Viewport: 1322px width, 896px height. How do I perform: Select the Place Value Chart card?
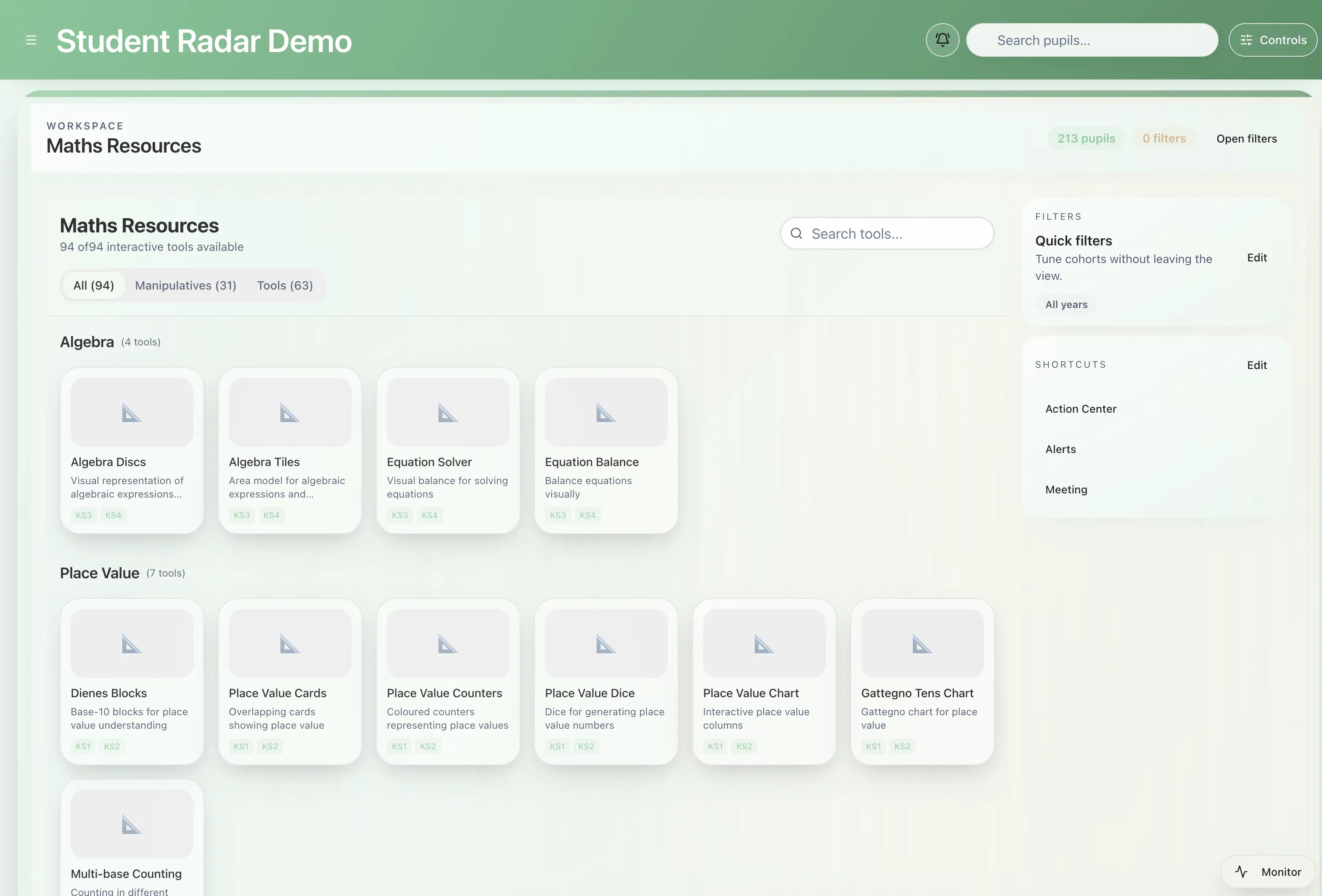pos(764,682)
